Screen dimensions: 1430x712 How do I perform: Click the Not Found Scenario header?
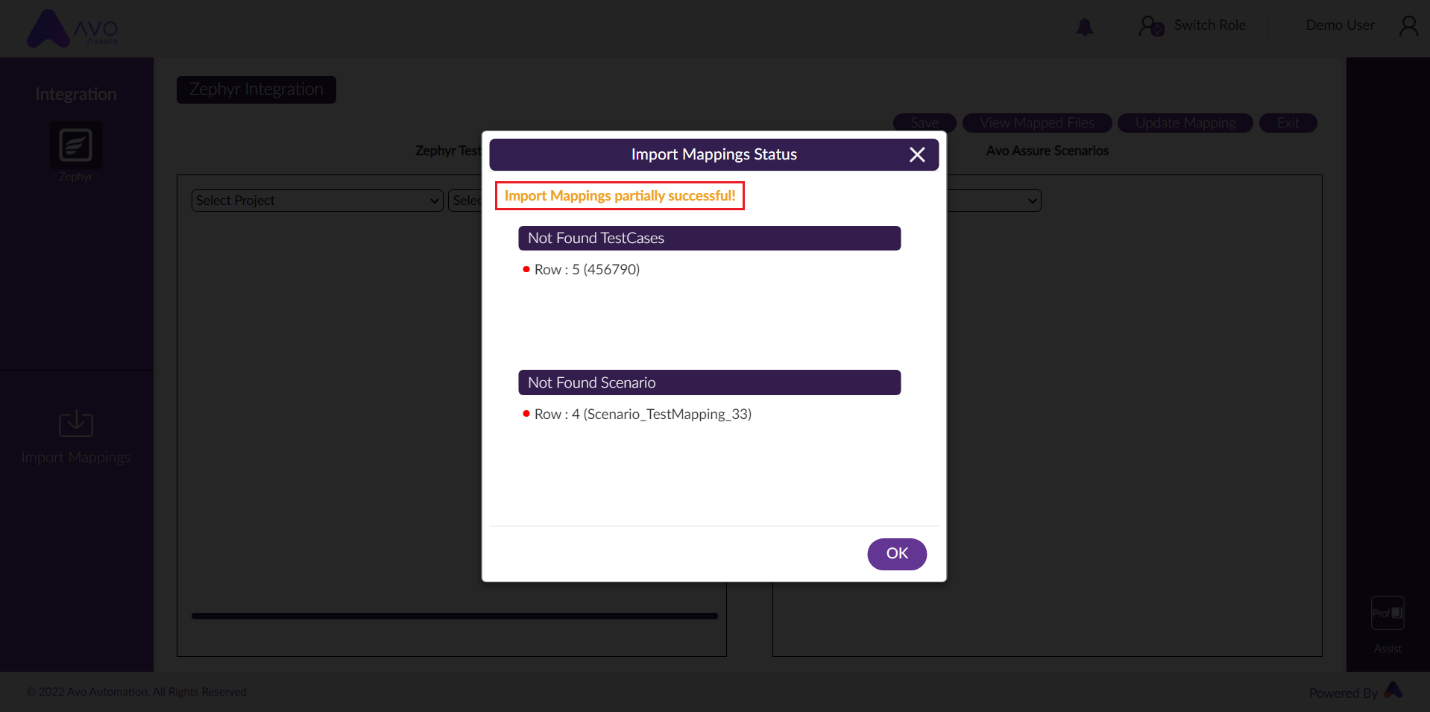tap(709, 382)
